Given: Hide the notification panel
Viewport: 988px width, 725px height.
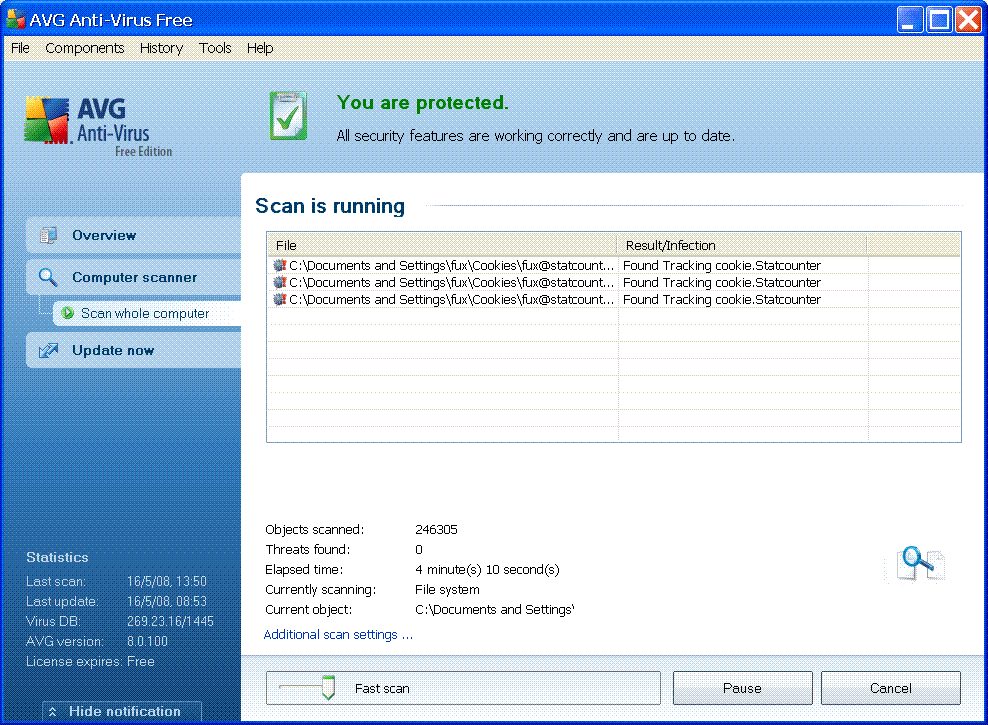Looking at the screenshot, I should pyautogui.click(x=122, y=711).
